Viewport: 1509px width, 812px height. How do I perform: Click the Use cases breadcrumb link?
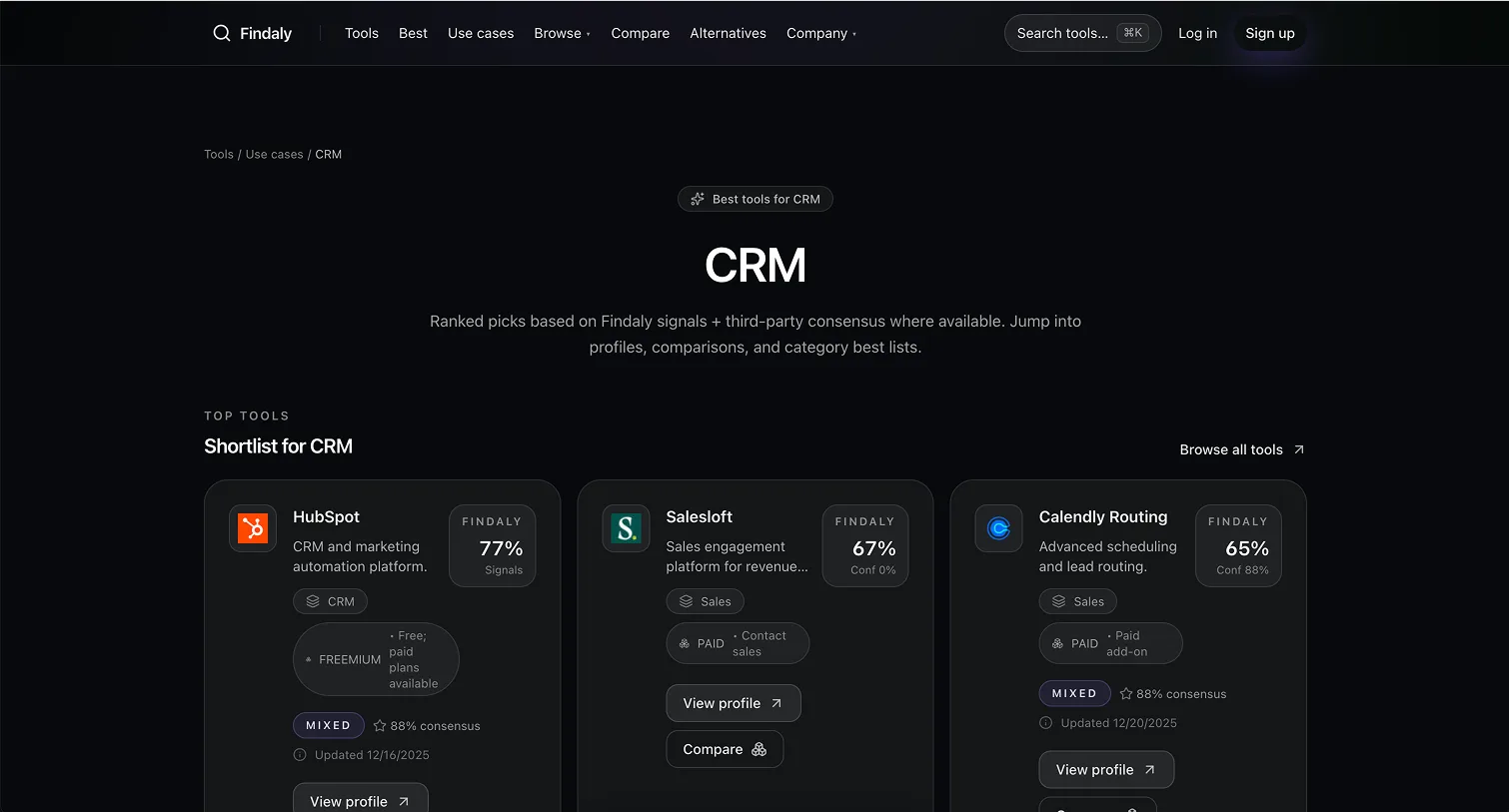(x=274, y=154)
